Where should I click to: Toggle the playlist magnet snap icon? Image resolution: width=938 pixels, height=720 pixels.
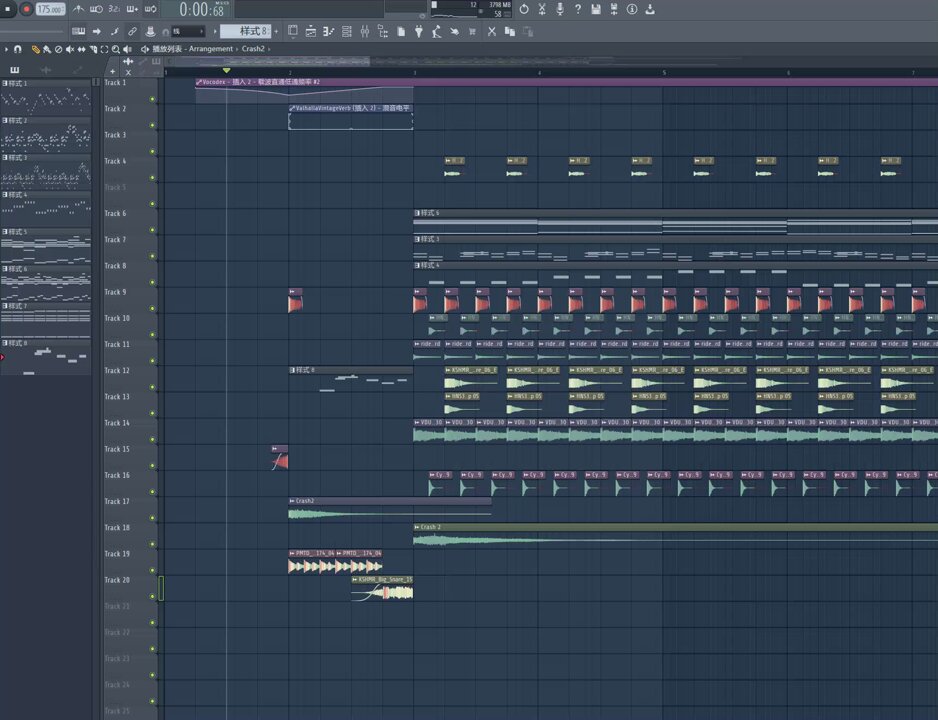pyautogui.click(x=17, y=49)
